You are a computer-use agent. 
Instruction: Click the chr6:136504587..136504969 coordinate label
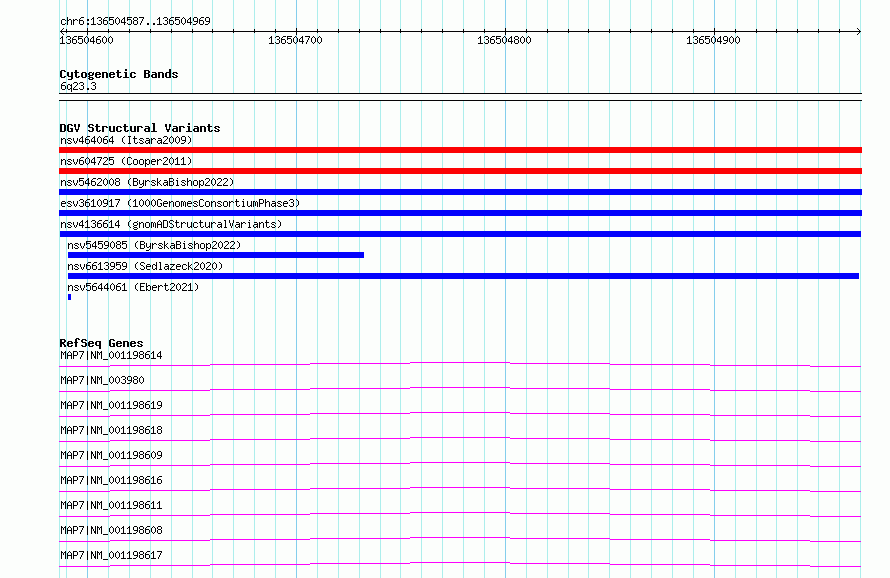click(x=135, y=21)
